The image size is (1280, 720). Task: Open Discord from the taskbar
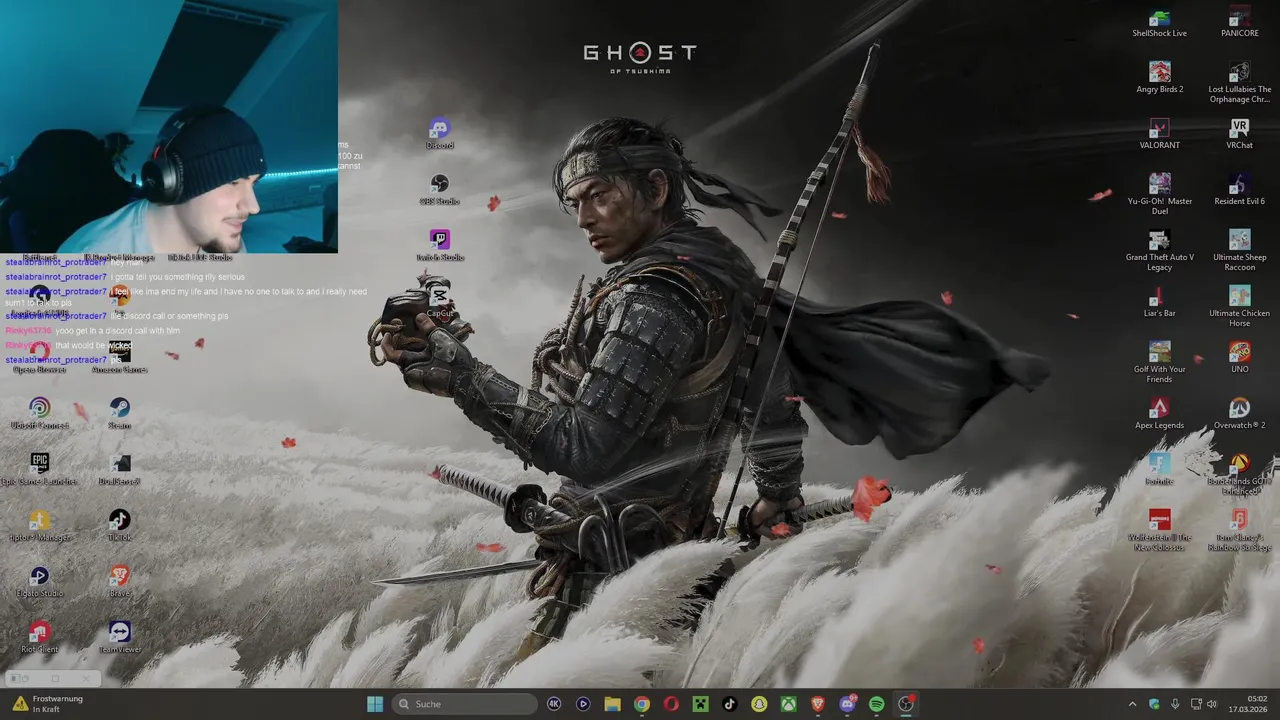pyautogui.click(x=848, y=704)
